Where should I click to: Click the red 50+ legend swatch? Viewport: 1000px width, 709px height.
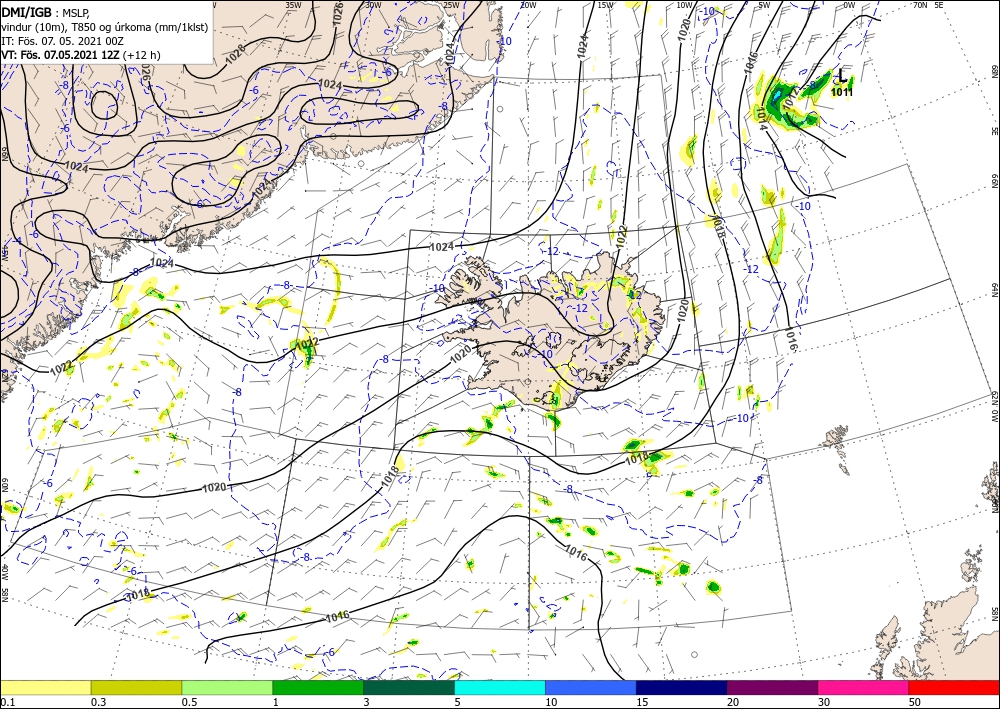954,687
